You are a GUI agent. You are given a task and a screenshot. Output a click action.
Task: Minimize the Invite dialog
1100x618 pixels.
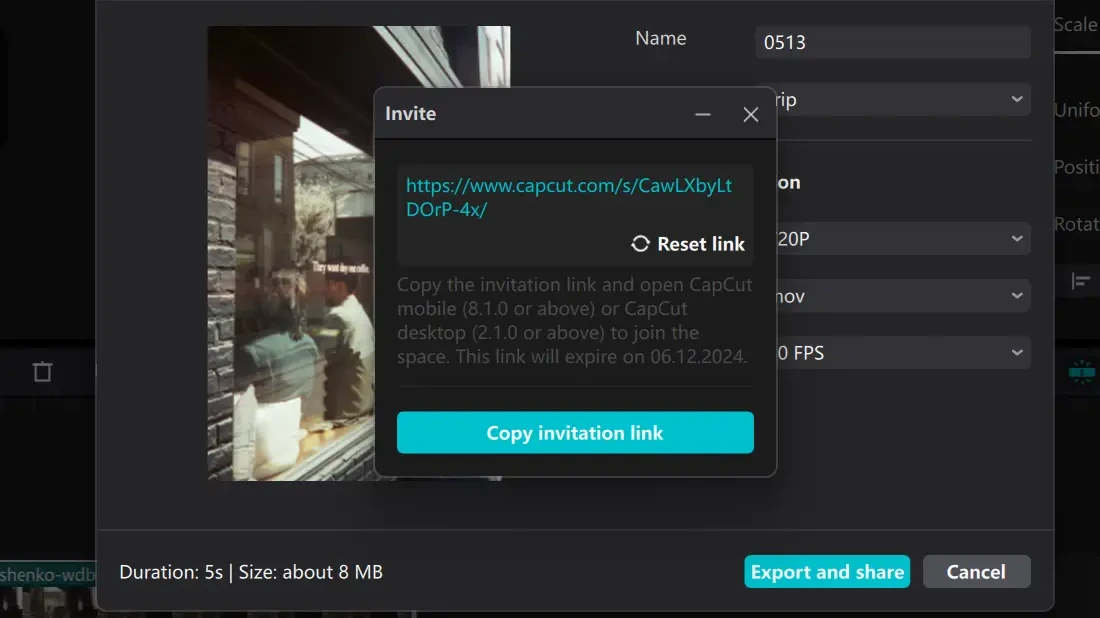coord(703,115)
